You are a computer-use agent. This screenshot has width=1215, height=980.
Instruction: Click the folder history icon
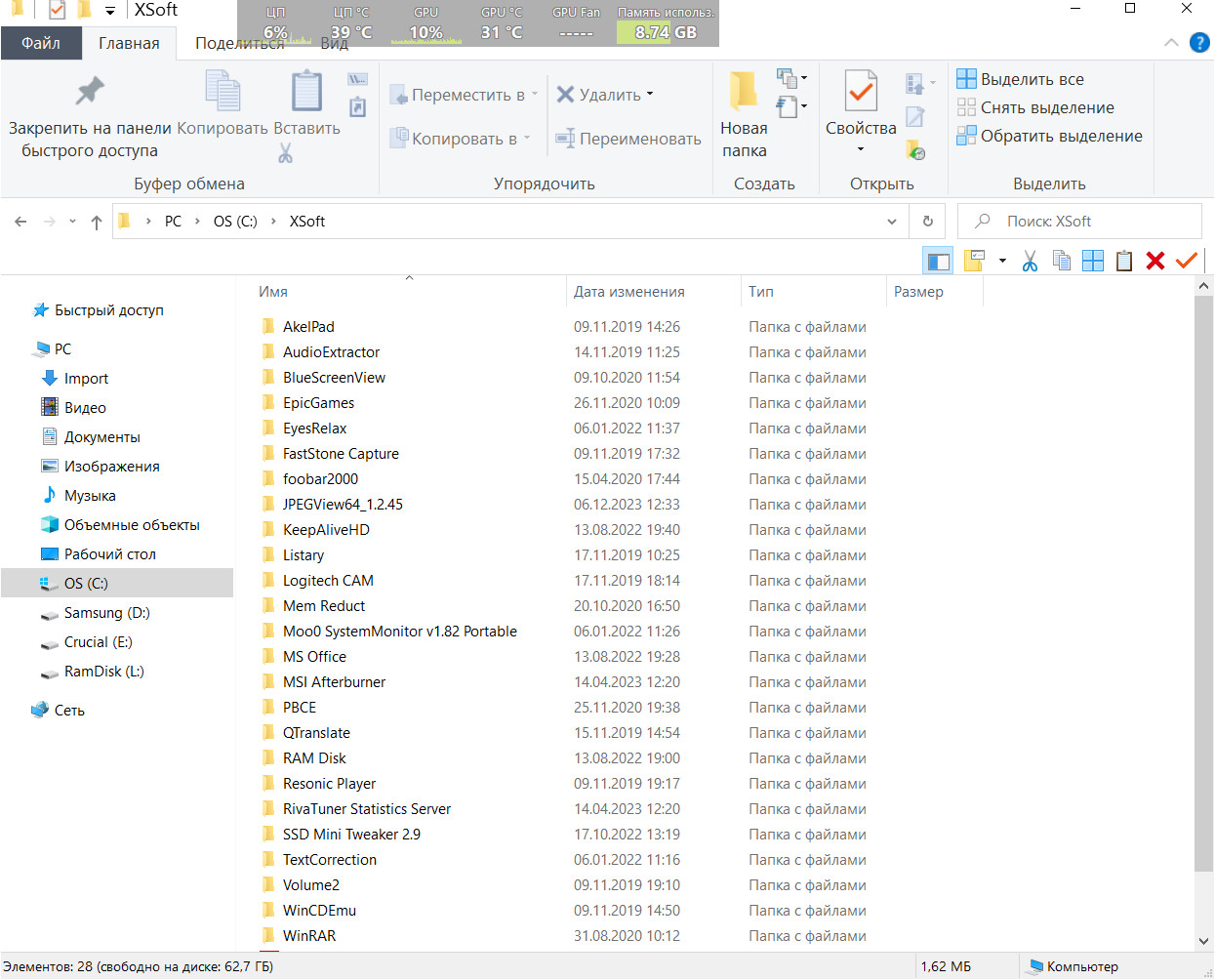tap(915, 149)
